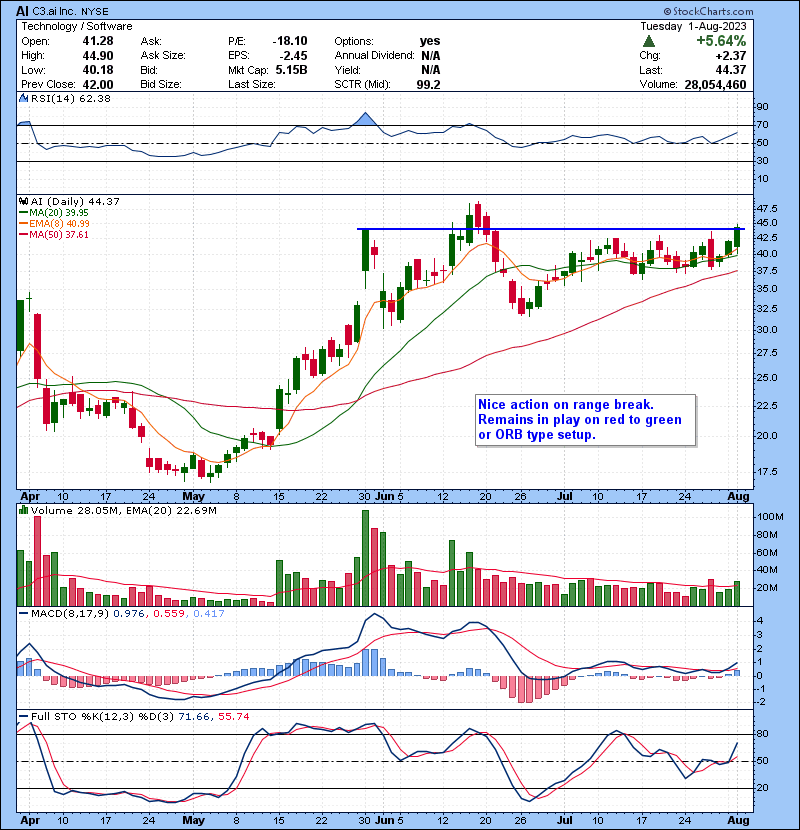The width and height of the screenshot is (800, 830).
Task: Click the MACD value 0.976
Action: tap(128, 613)
